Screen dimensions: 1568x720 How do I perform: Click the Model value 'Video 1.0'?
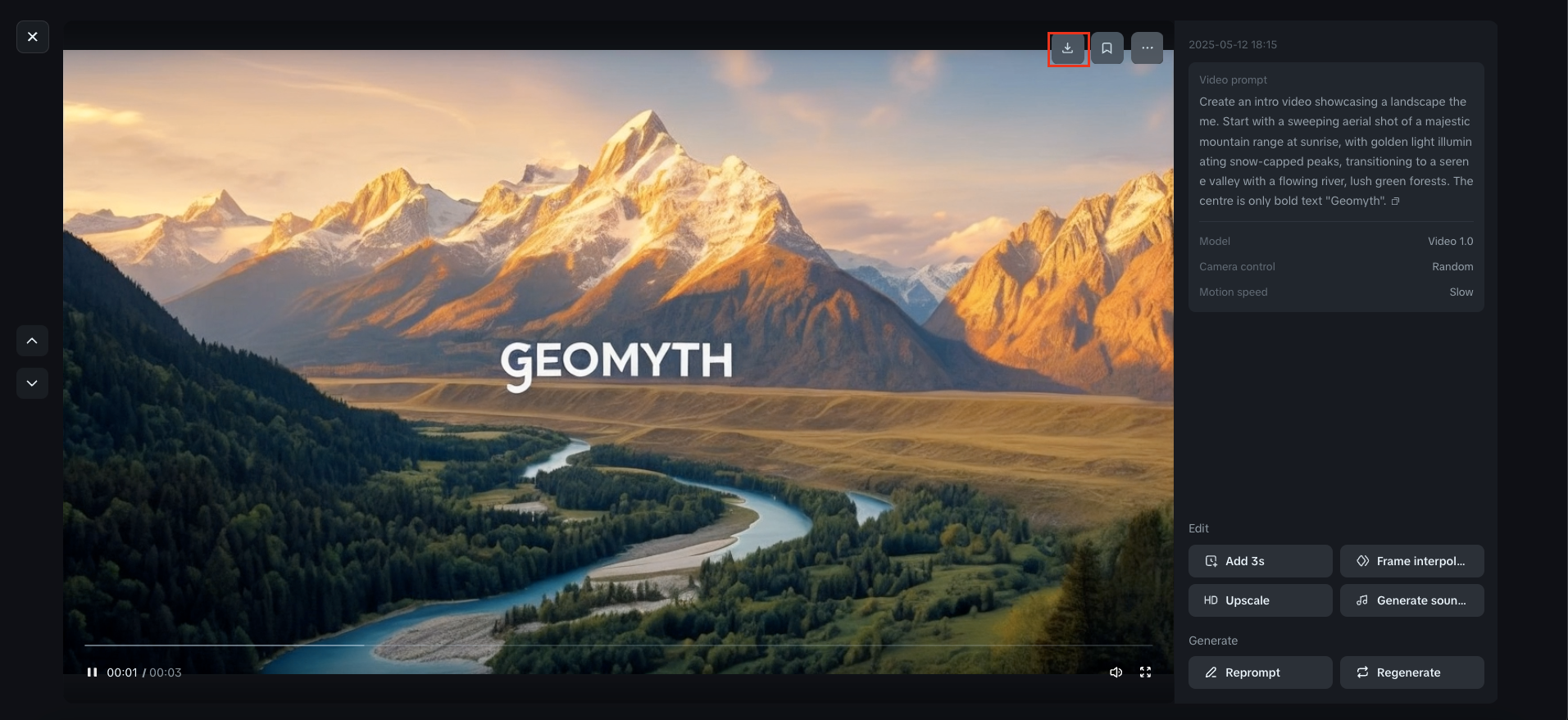(1450, 242)
